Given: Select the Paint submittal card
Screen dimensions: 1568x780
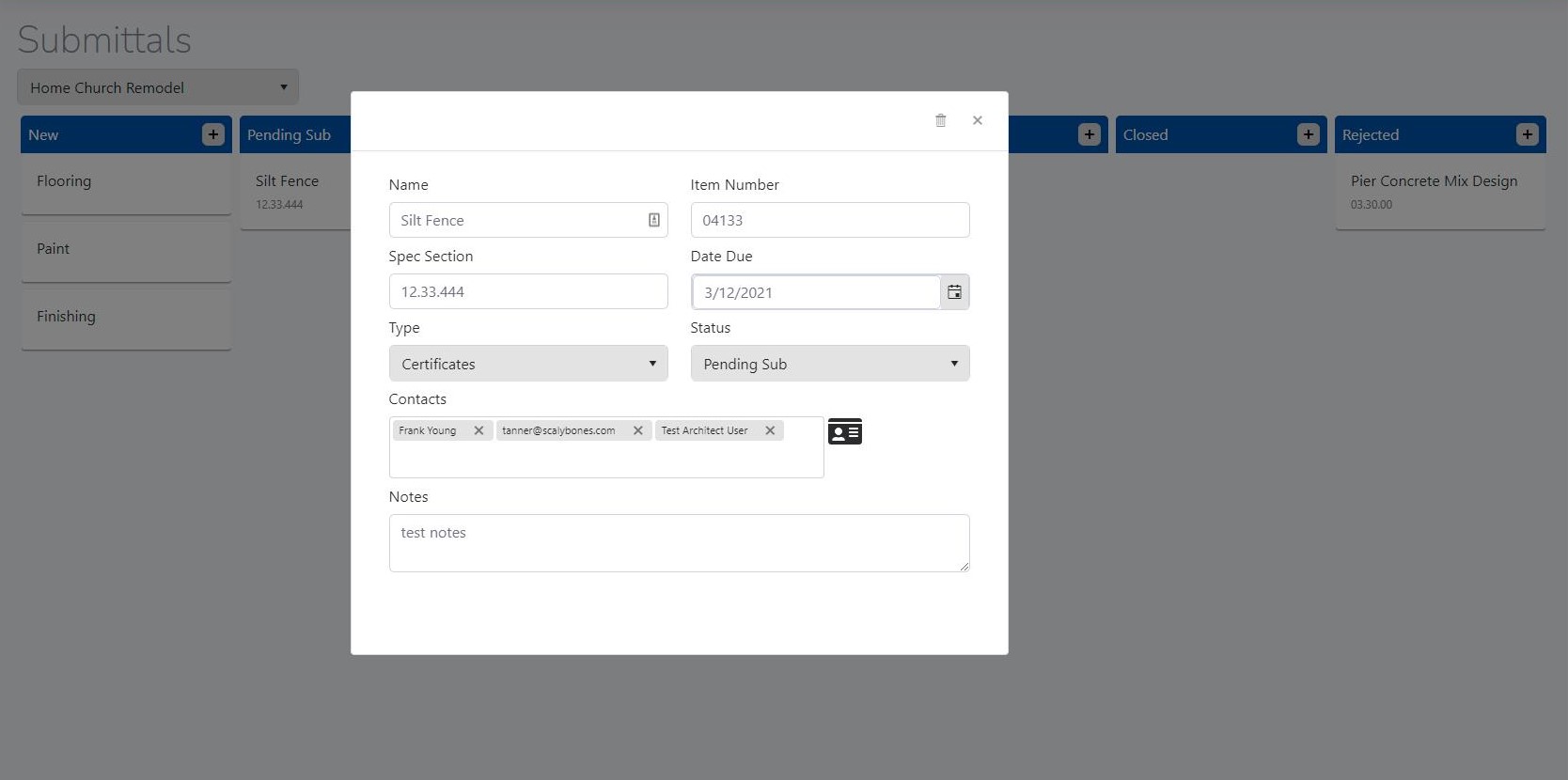Looking at the screenshot, I should click(x=126, y=250).
